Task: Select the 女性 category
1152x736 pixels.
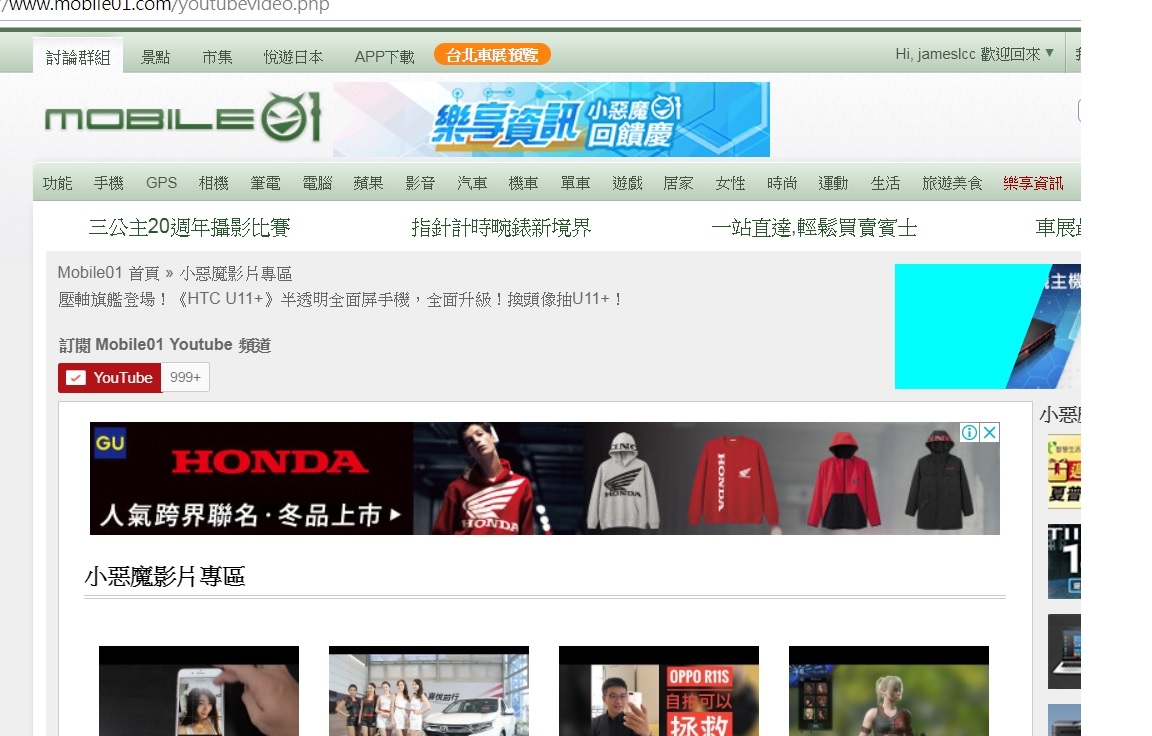Action: click(x=730, y=183)
